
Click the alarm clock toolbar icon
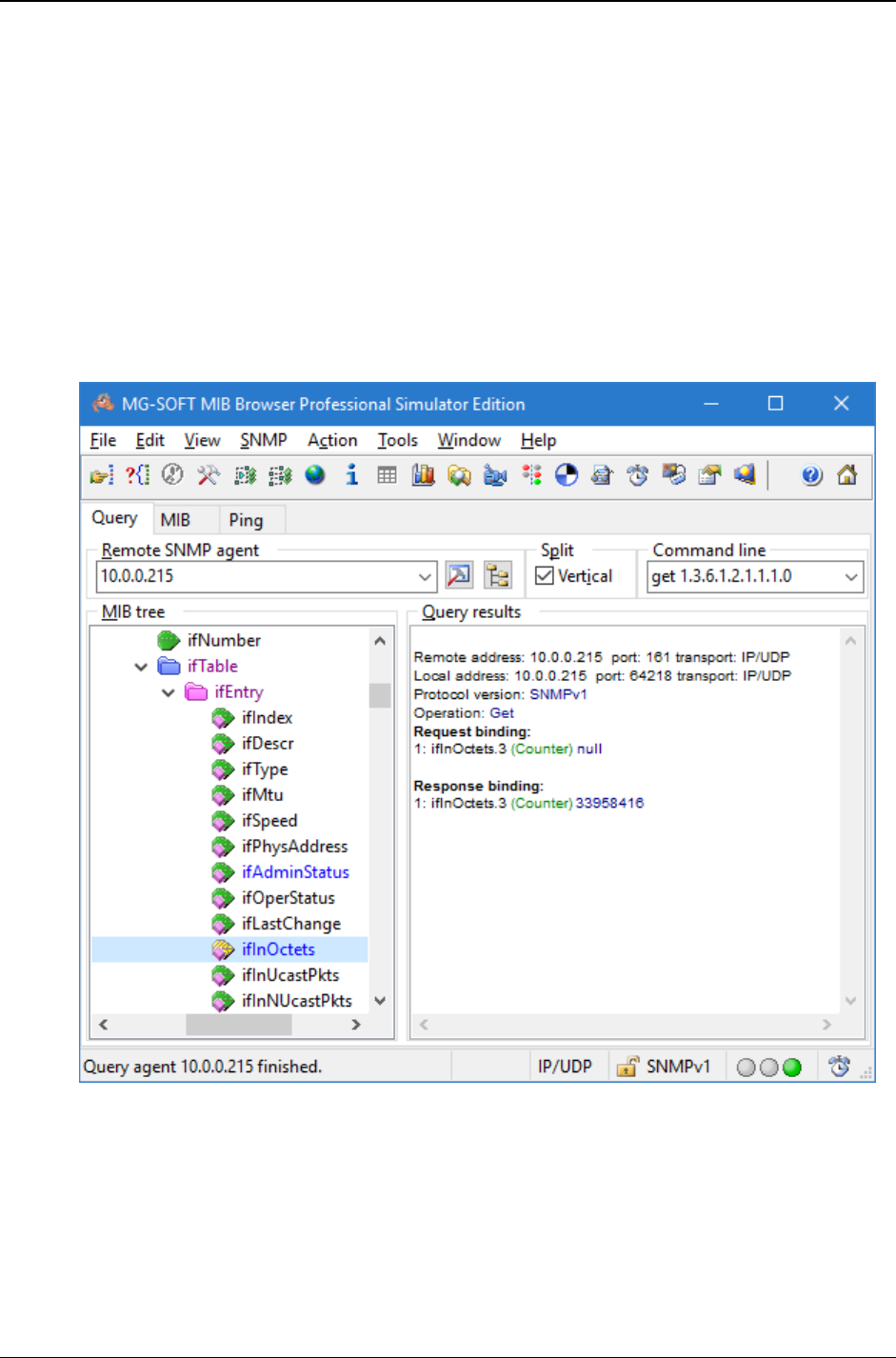click(x=638, y=474)
